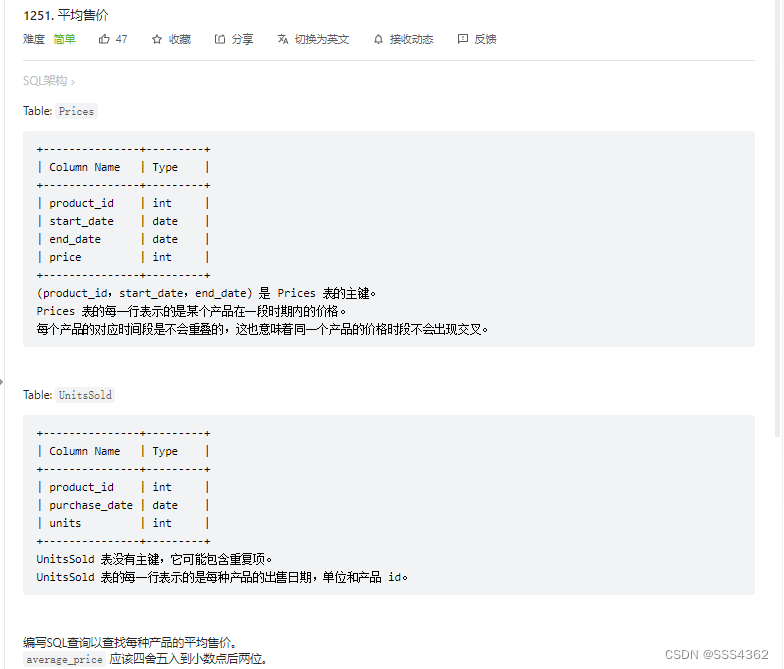
Task: Click the star favorite icon
Action: click(157, 39)
